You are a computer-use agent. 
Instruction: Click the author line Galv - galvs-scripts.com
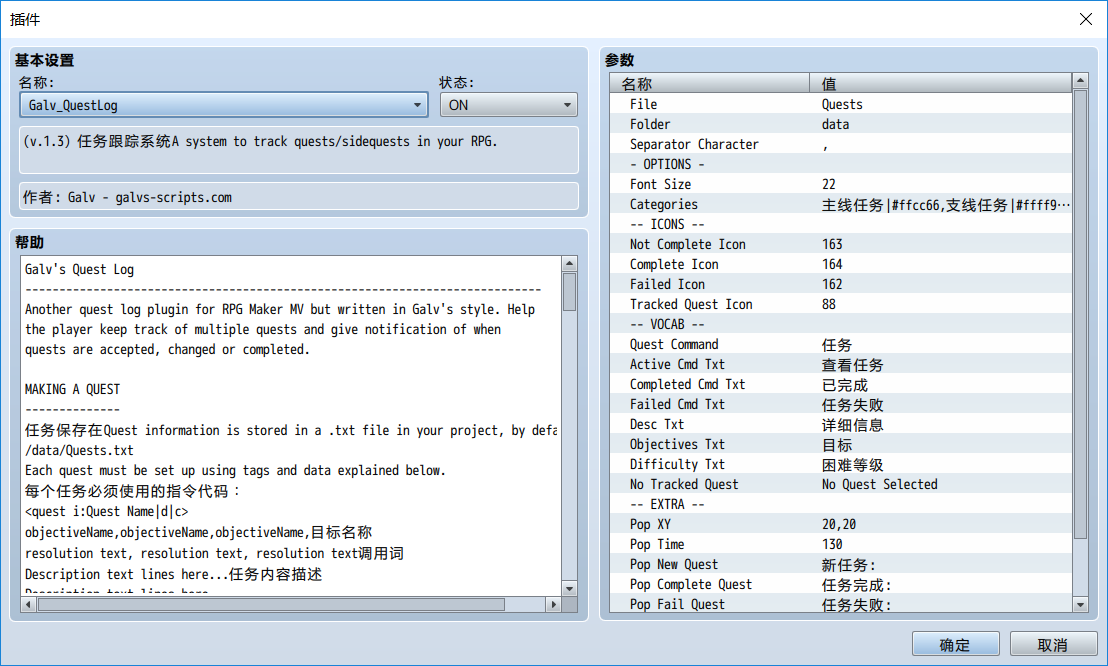(x=299, y=197)
